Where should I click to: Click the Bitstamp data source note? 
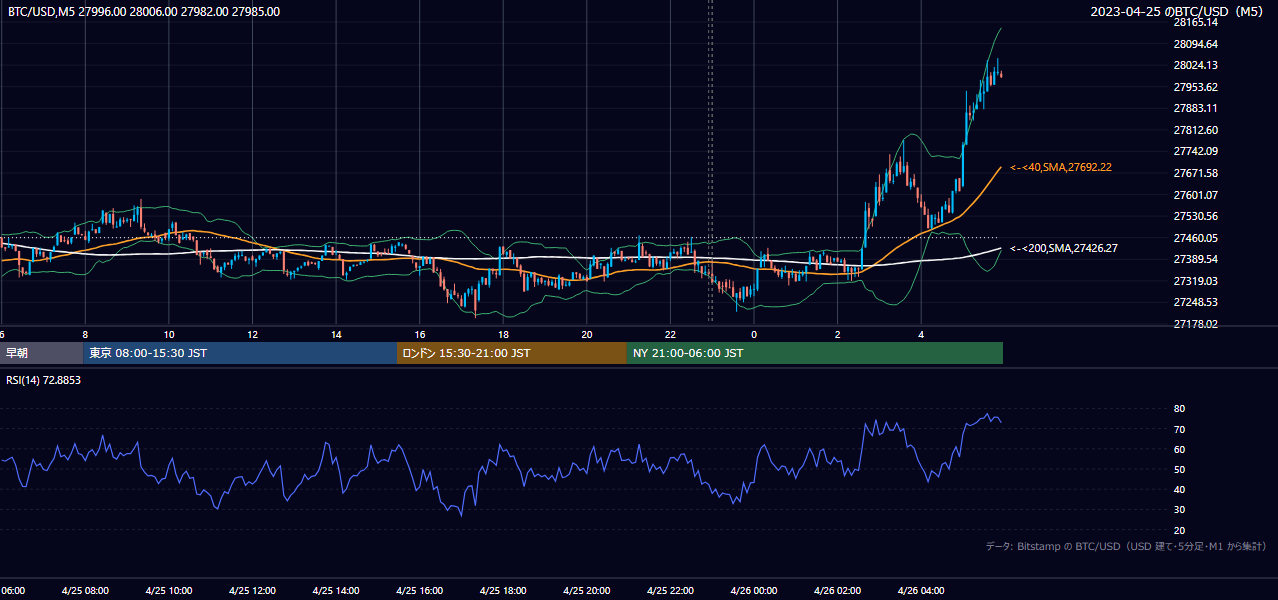point(1126,546)
